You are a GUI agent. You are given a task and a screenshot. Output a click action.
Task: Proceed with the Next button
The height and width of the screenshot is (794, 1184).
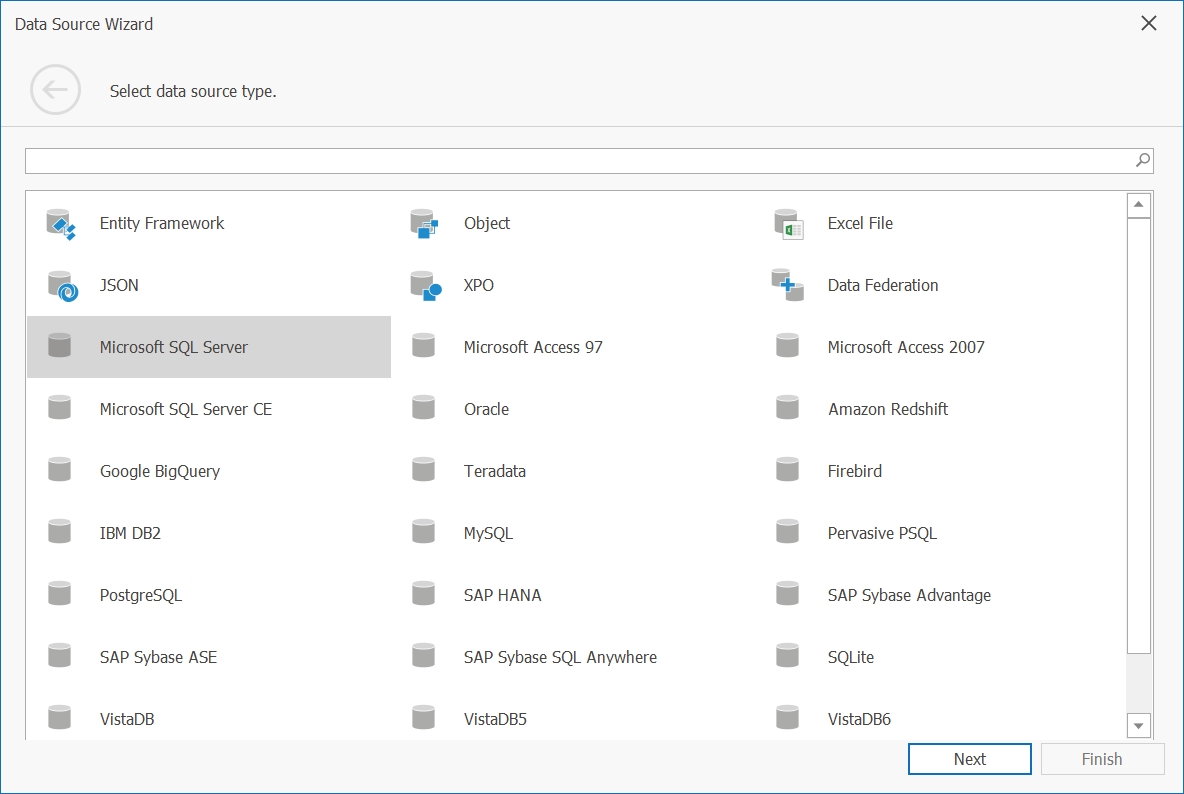[x=970, y=759]
